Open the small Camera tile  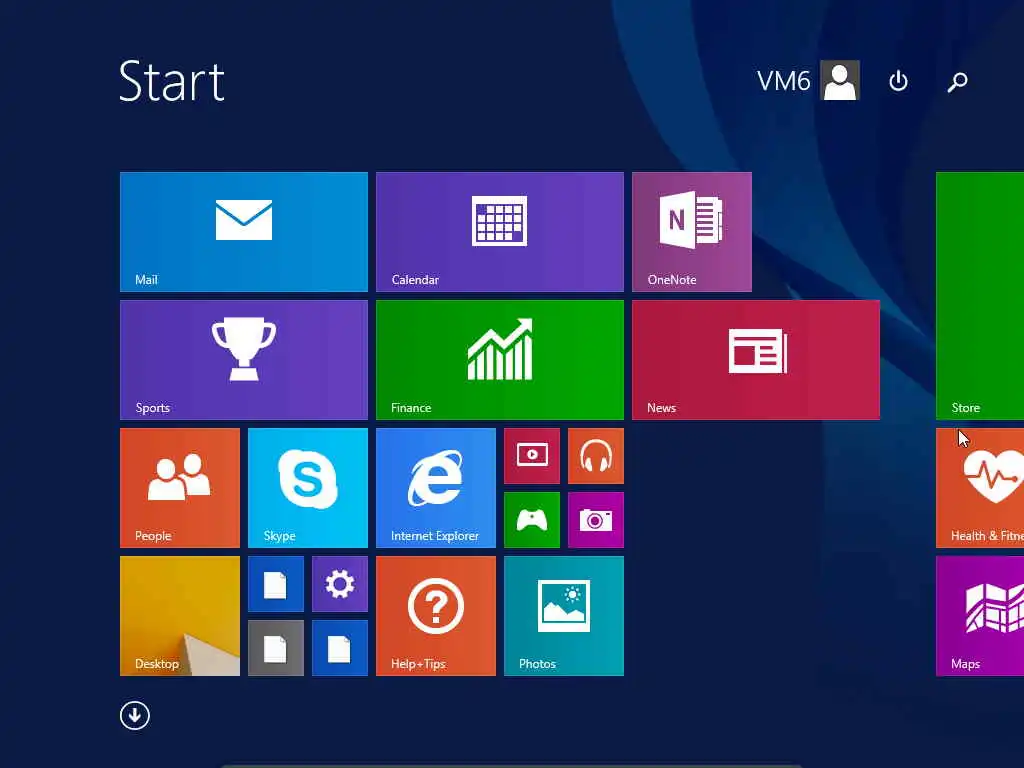pos(596,520)
